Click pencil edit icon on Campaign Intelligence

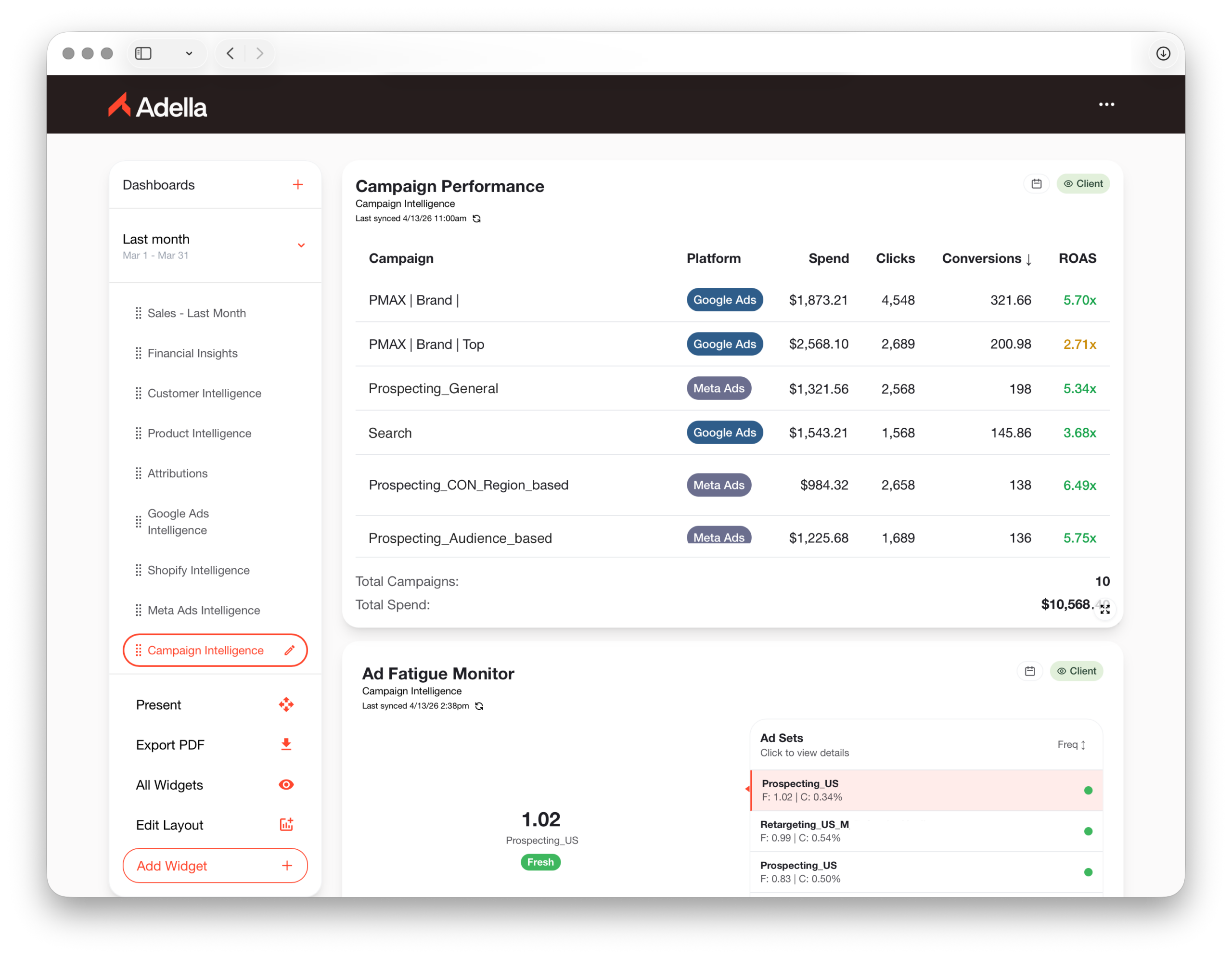(x=289, y=651)
